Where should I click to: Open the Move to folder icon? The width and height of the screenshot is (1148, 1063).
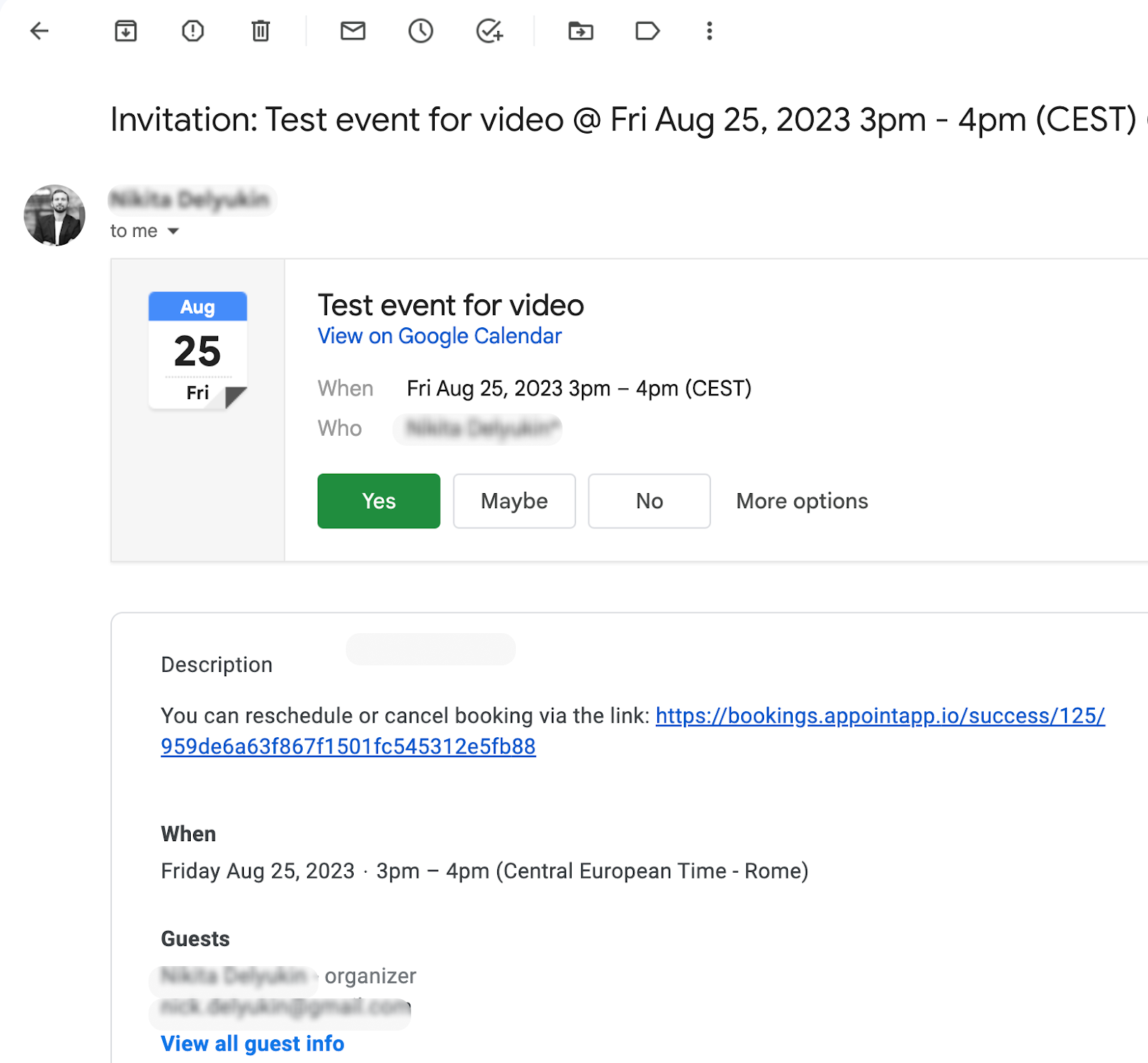pos(580,31)
